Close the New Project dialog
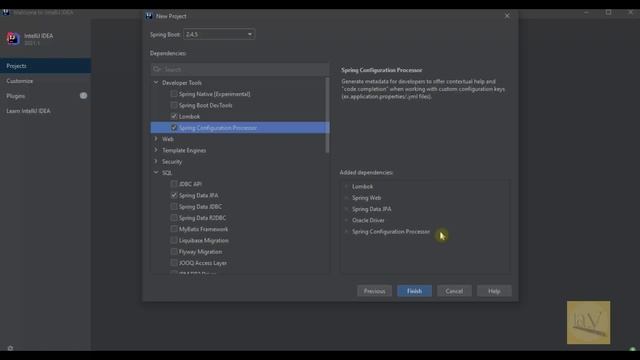This screenshot has width=640, height=360. click(x=507, y=16)
